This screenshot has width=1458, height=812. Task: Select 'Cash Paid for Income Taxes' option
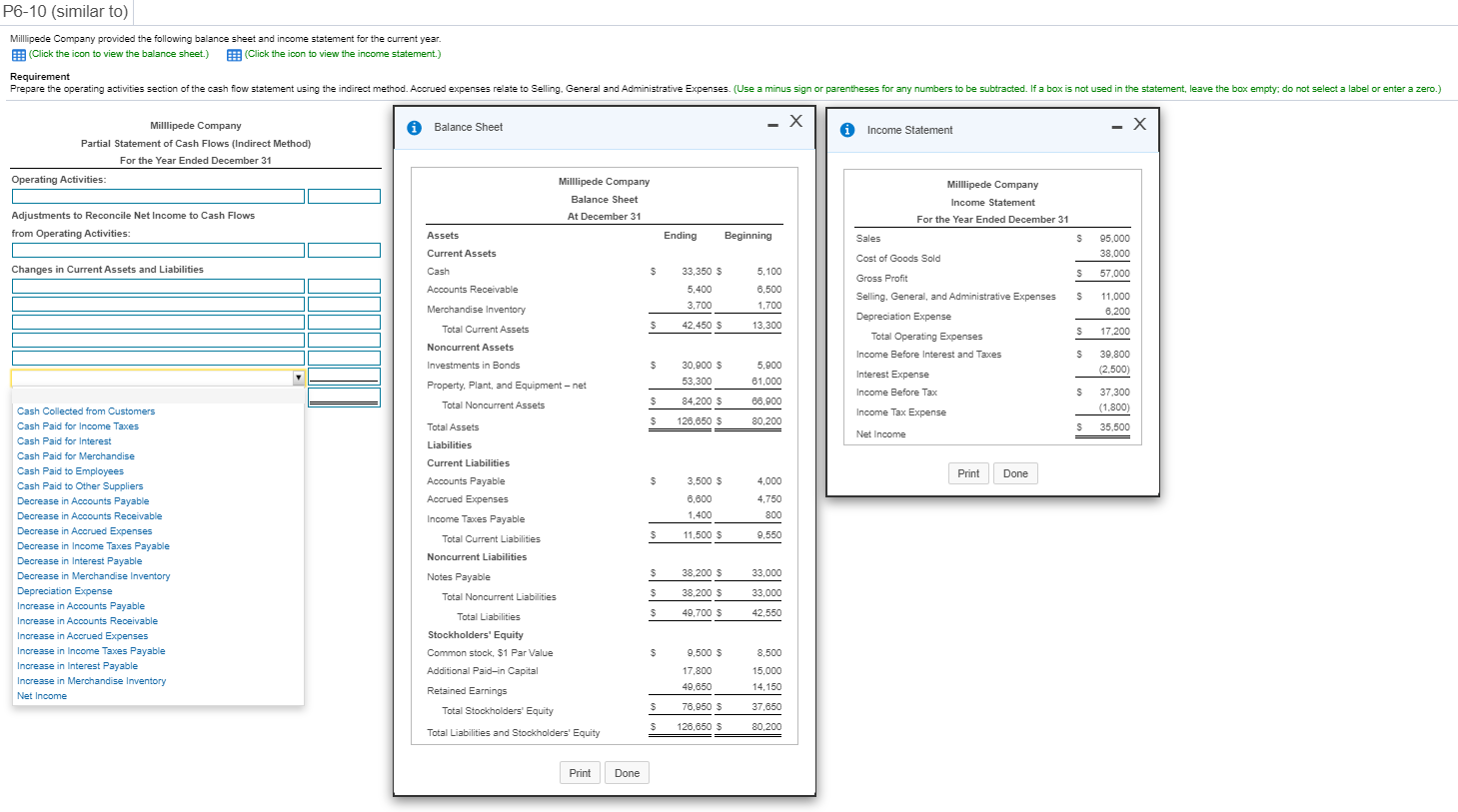click(78, 426)
